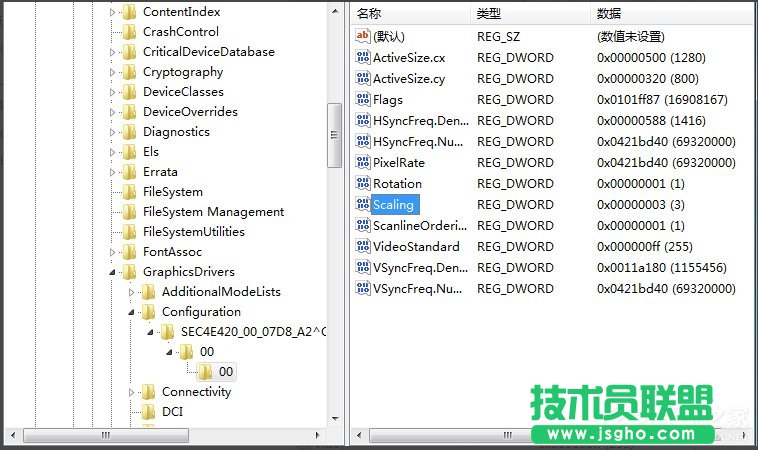Select the Scaling value name
The height and width of the screenshot is (450, 758).
[394, 204]
